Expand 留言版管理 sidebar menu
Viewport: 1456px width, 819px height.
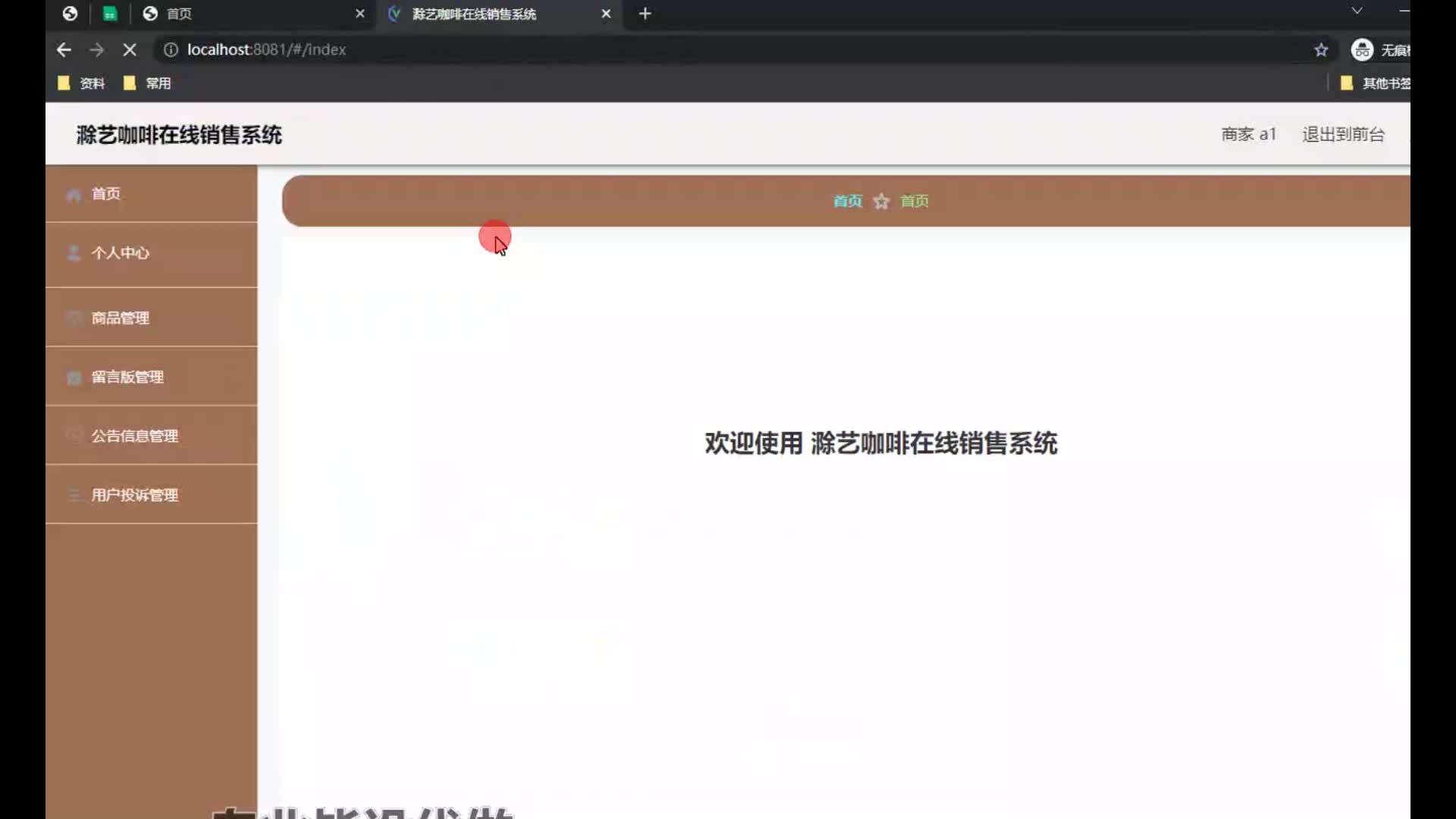click(x=152, y=377)
